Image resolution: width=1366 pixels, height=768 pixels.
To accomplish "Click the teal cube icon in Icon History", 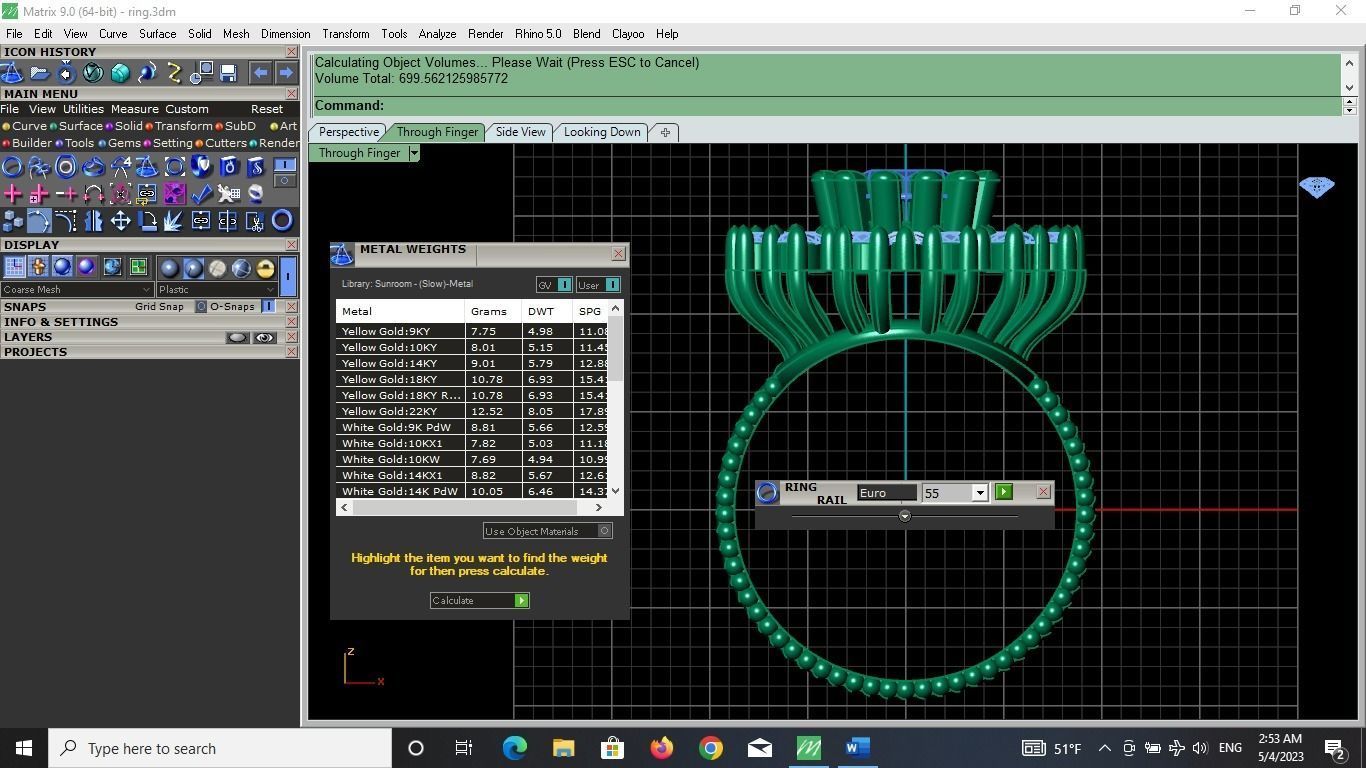I will pos(120,72).
